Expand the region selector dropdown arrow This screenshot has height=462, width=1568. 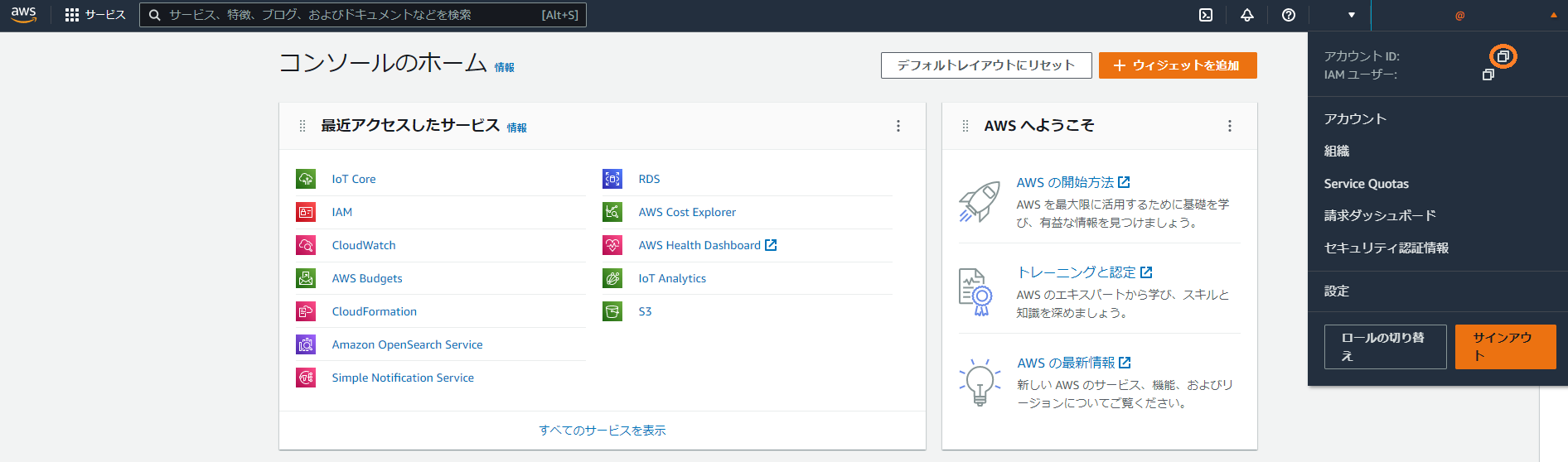(x=1351, y=15)
